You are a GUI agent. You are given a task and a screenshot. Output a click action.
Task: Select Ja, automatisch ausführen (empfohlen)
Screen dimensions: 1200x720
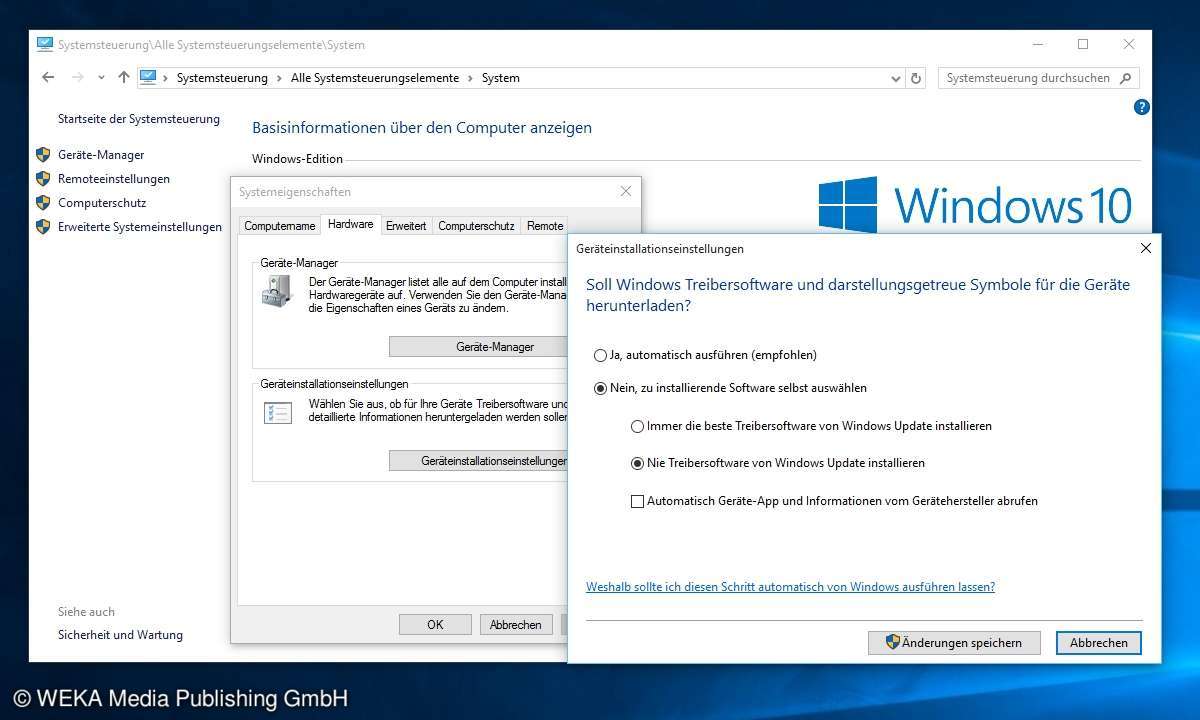pos(705,355)
